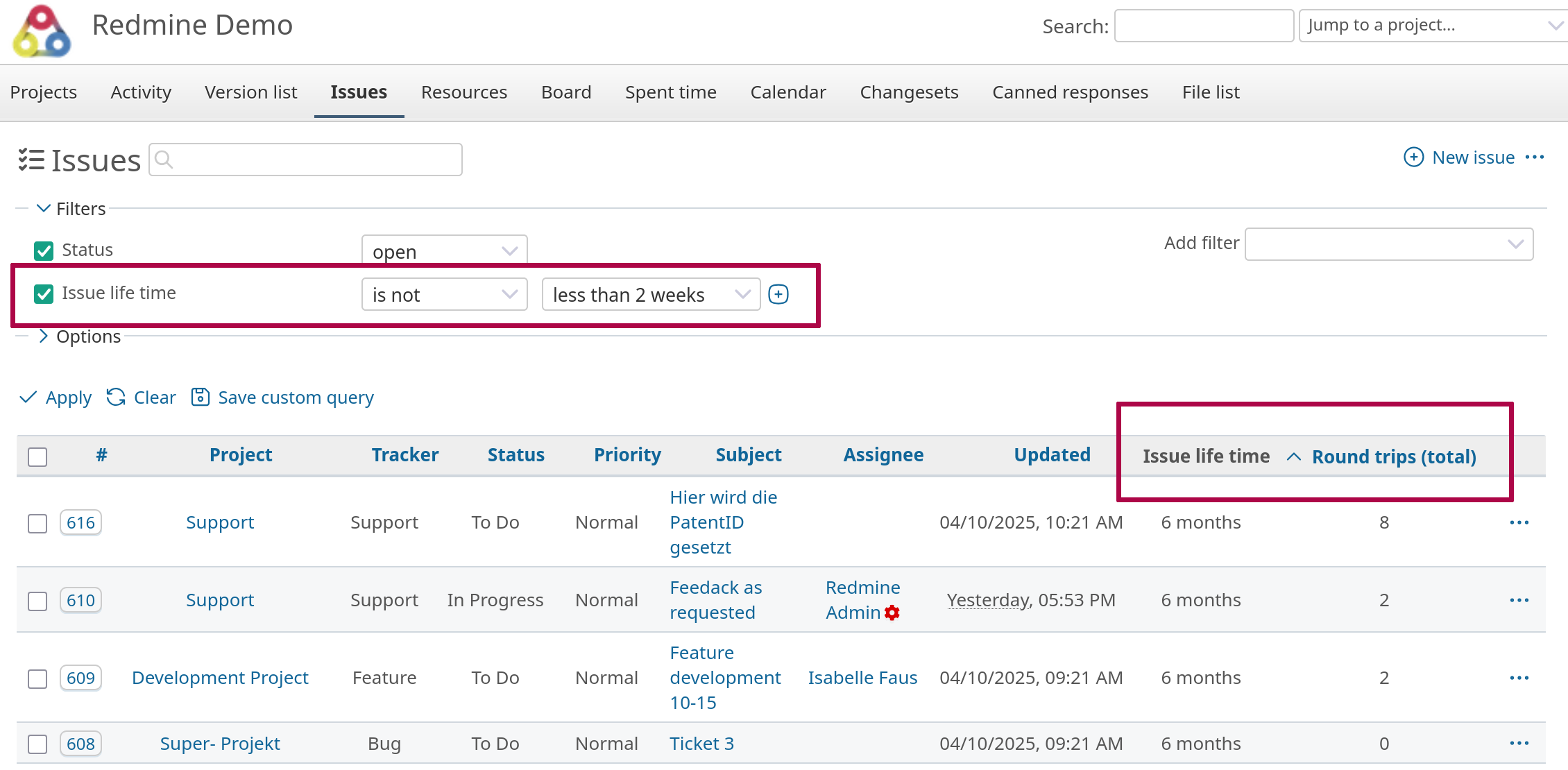Click the Save custom query disk icon

200,397
